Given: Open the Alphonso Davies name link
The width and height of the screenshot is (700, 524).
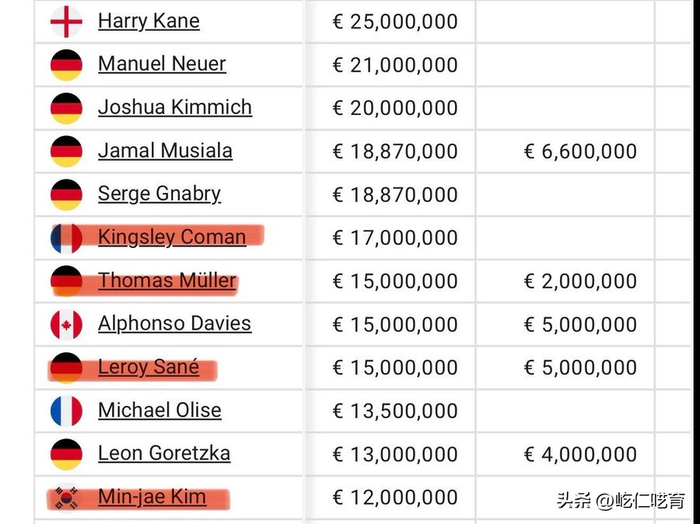Looking at the screenshot, I should (x=174, y=324).
